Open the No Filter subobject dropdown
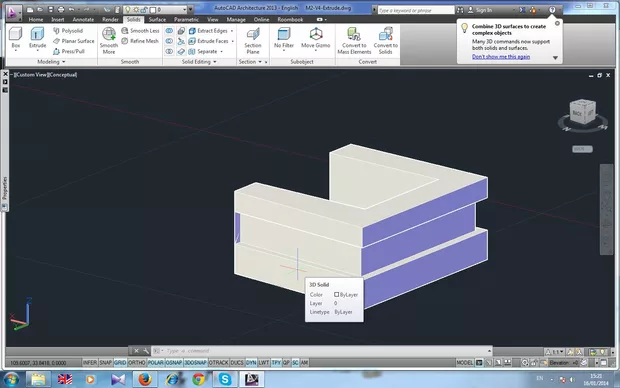The width and height of the screenshot is (620, 388). (284, 40)
